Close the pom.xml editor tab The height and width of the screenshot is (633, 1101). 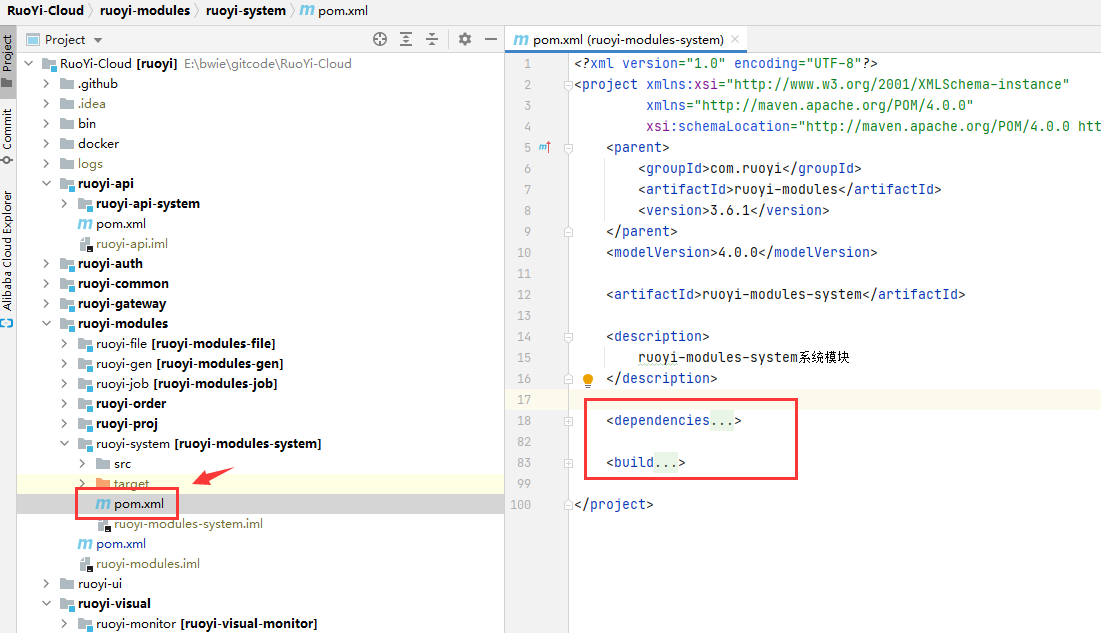coord(735,39)
